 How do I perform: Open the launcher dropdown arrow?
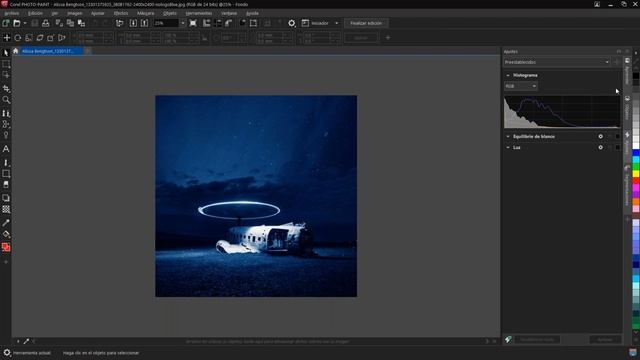(x=336, y=23)
